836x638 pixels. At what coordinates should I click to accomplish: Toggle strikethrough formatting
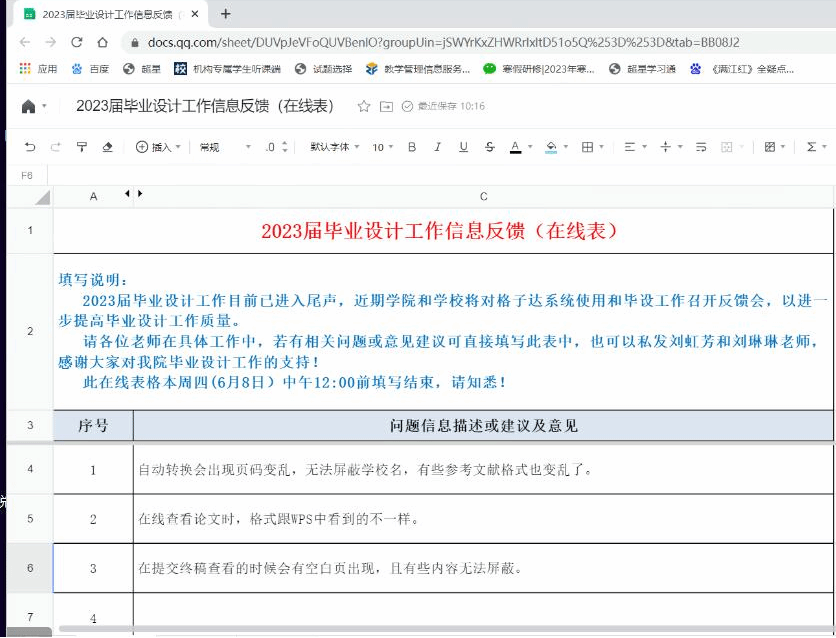tap(489, 147)
